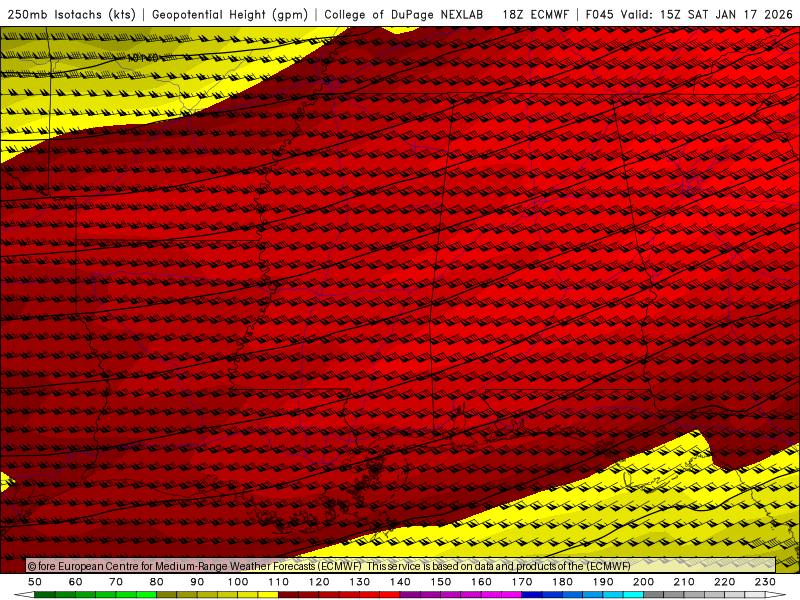Click the "18Z ECMWF" model run text
This screenshot has width=800, height=600.
click(536, 14)
